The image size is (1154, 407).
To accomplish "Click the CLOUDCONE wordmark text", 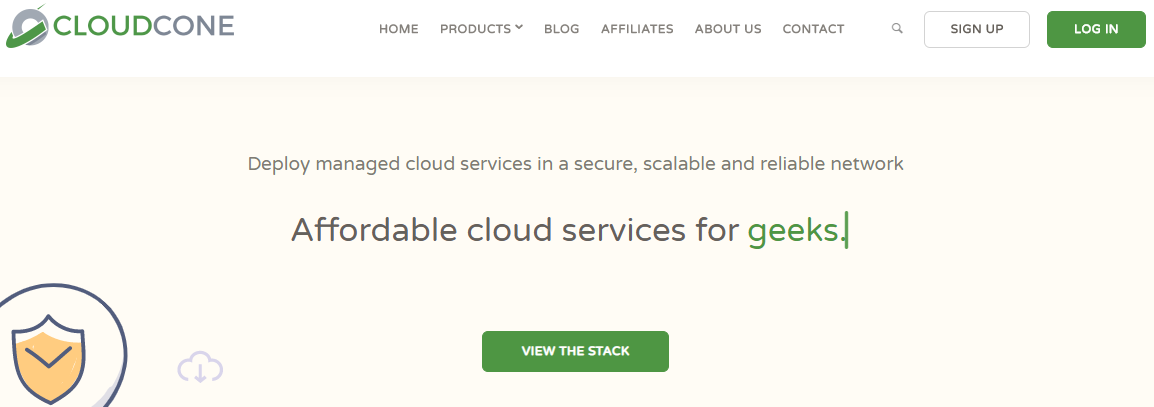I will coord(144,26).
